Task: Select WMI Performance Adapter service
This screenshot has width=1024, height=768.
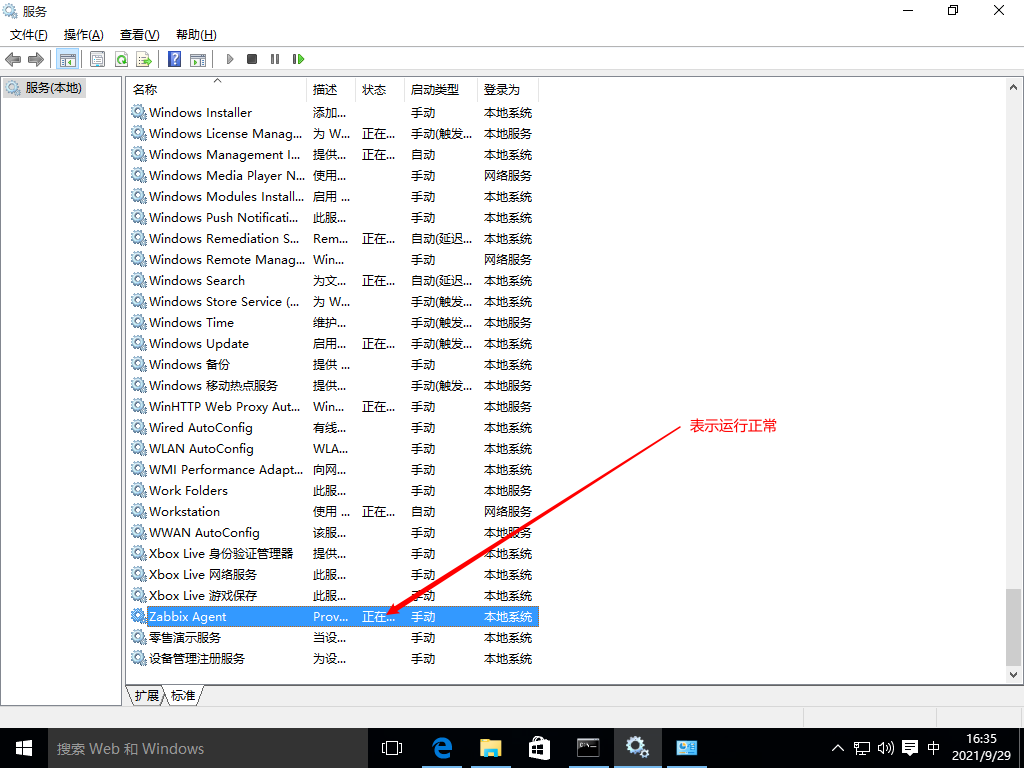Action: coord(334,470)
